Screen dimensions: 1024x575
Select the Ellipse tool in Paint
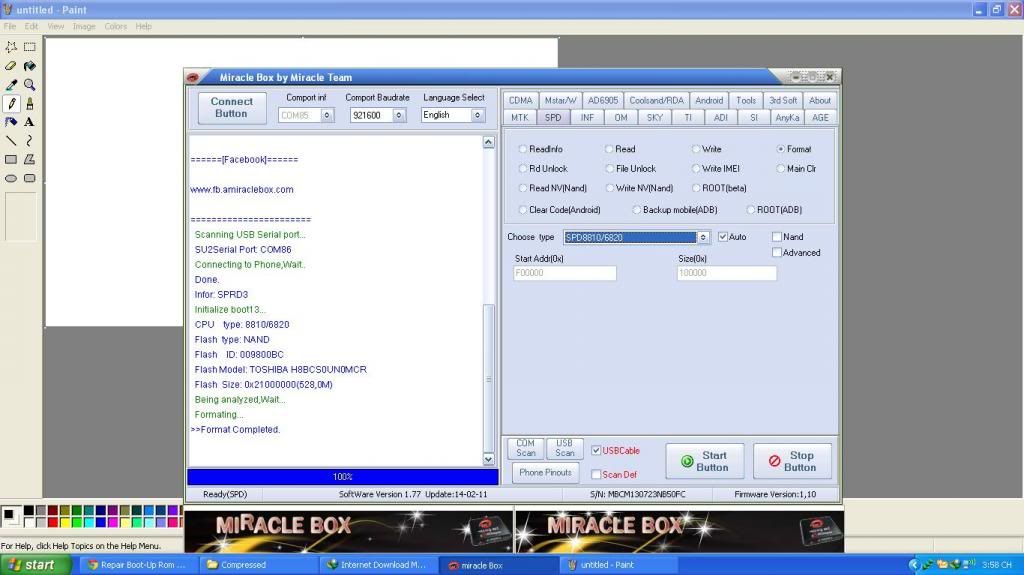tap(11, 178)
